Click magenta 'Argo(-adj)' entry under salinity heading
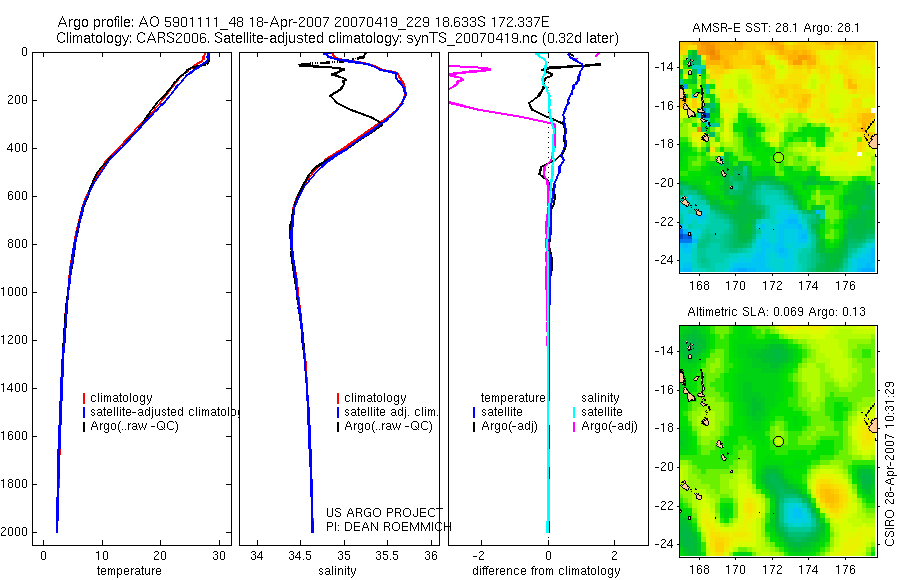The image size is (900, 580). click(609, 426)
